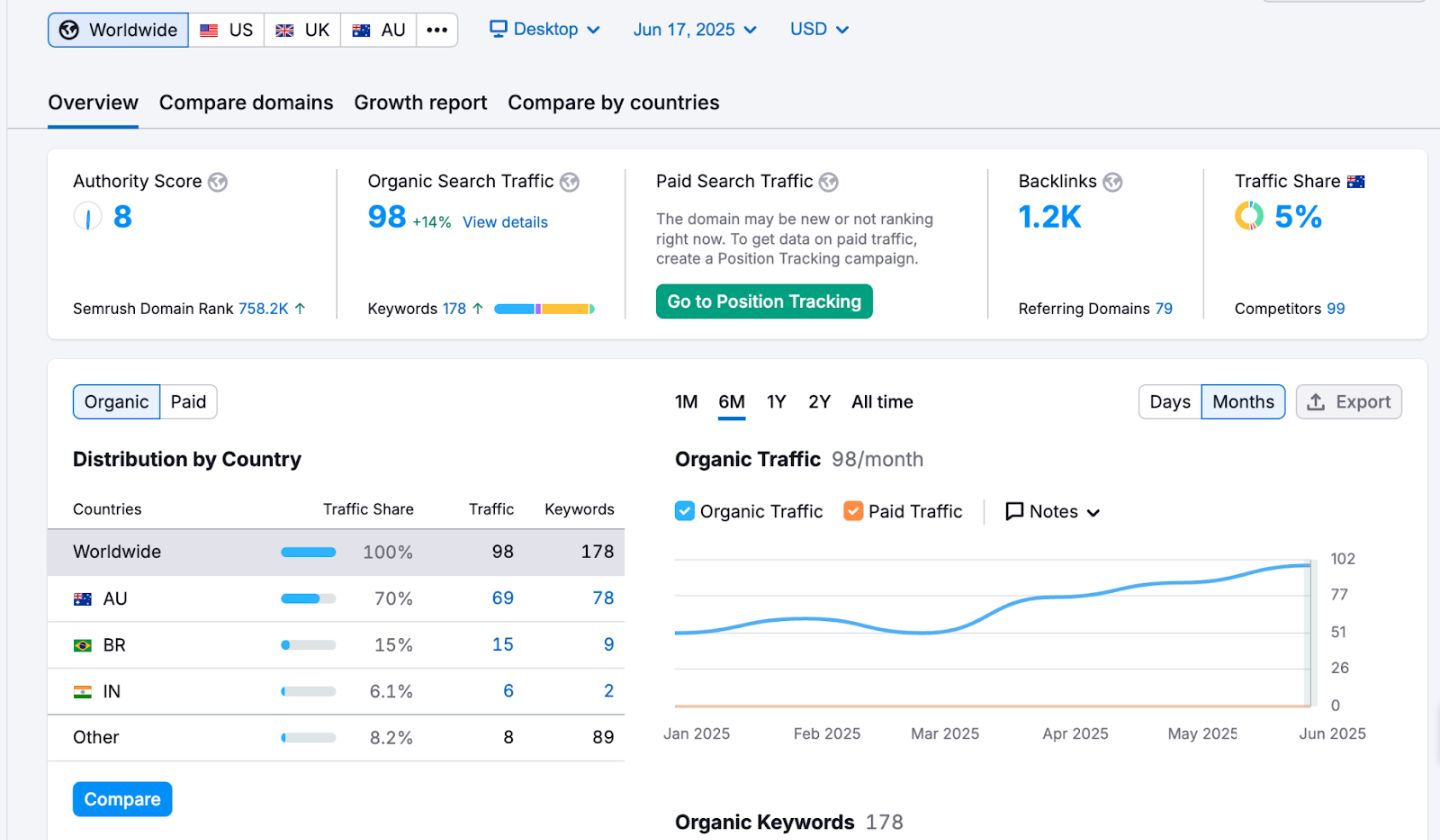Switch distribution view to Paid
This screenshot has height=840, width=1440.
click(188, 402)
